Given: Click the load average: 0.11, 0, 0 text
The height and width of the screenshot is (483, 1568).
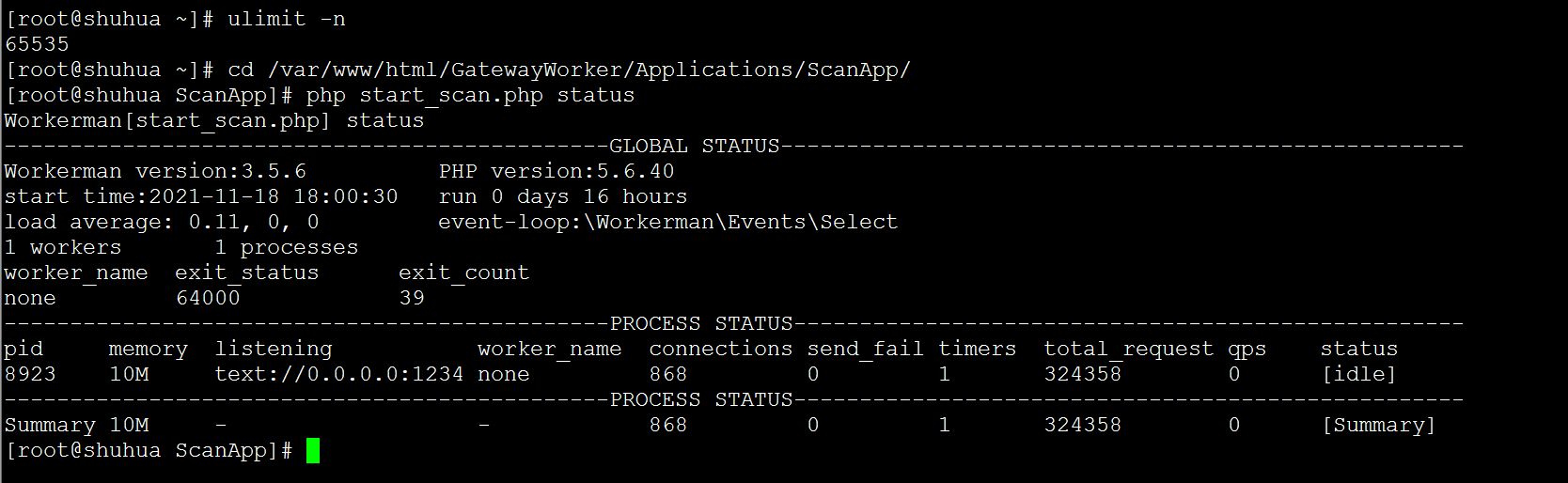Looking at the screenshot, I should click(x=162, y=223).
